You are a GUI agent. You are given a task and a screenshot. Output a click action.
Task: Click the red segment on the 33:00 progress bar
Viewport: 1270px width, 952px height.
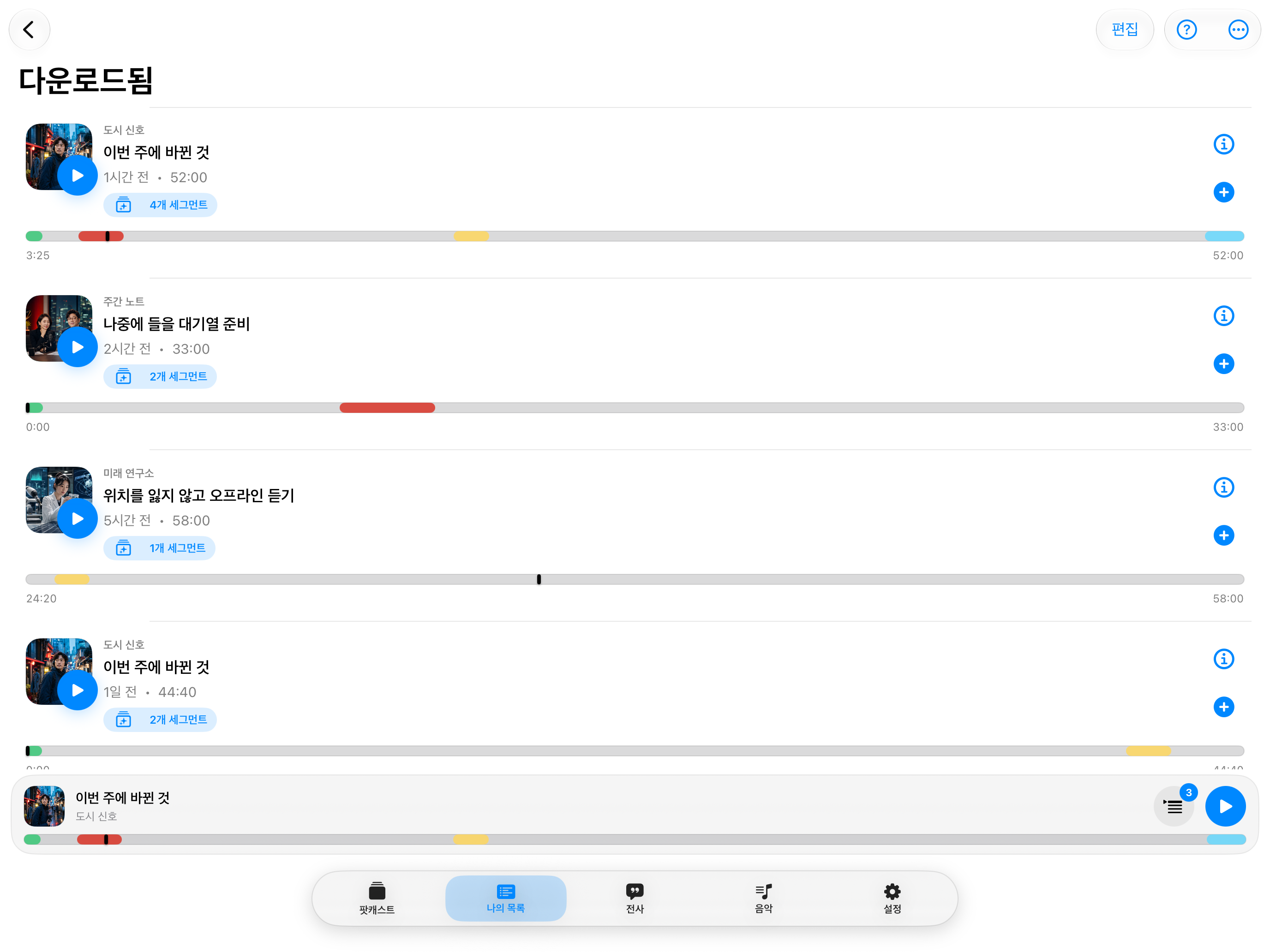tap(387, 408)
